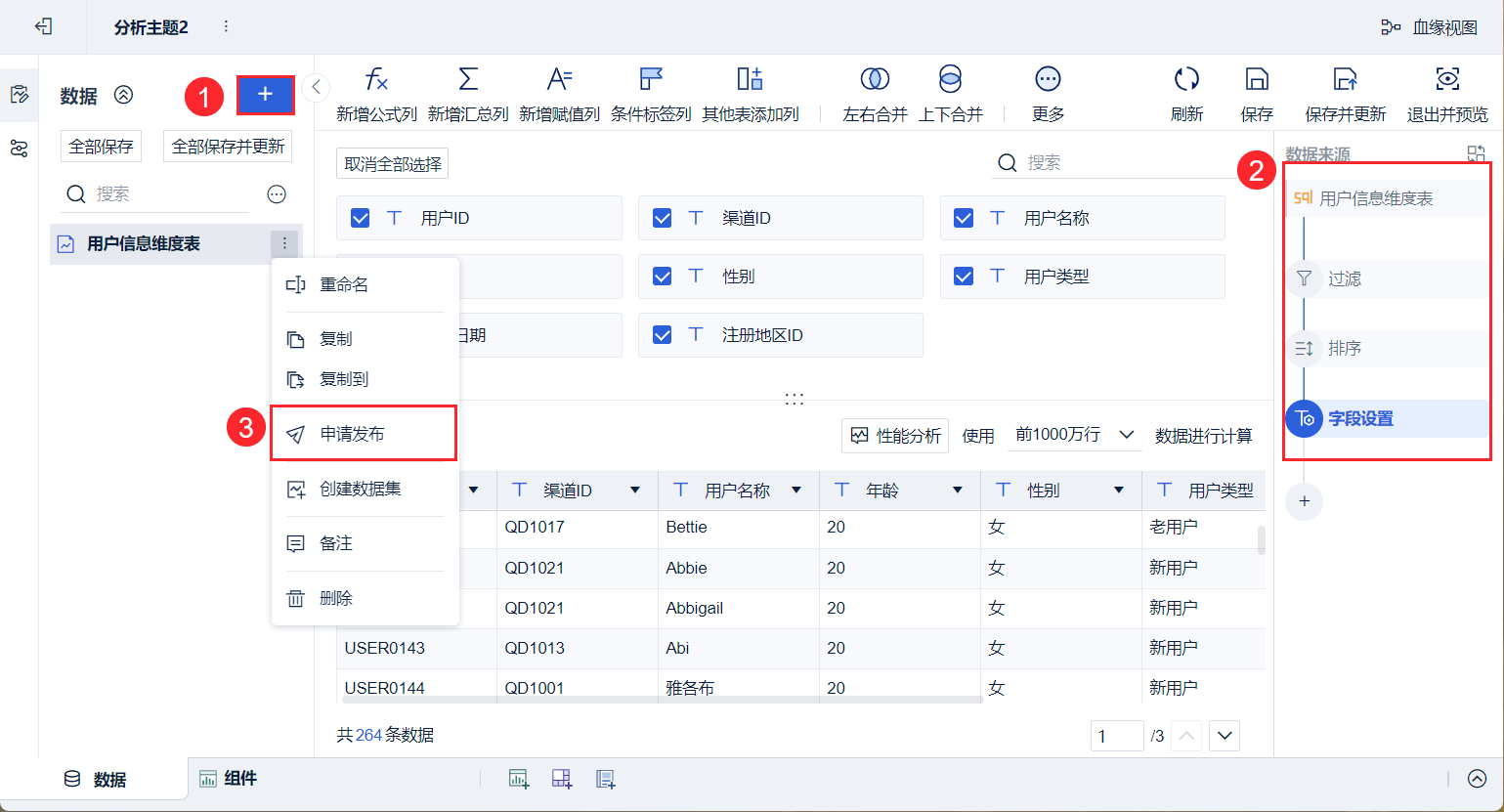The image size is (1504, 812).
Task: Click 上下合并 union icon
Action: coord(950,79)
